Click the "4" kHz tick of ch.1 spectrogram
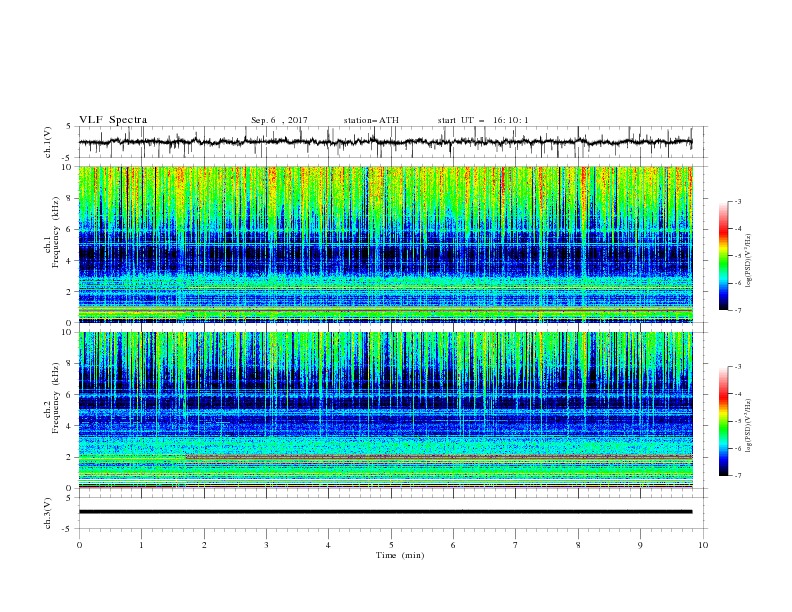This screenshot has width=792, height=612. pos(70,261)
